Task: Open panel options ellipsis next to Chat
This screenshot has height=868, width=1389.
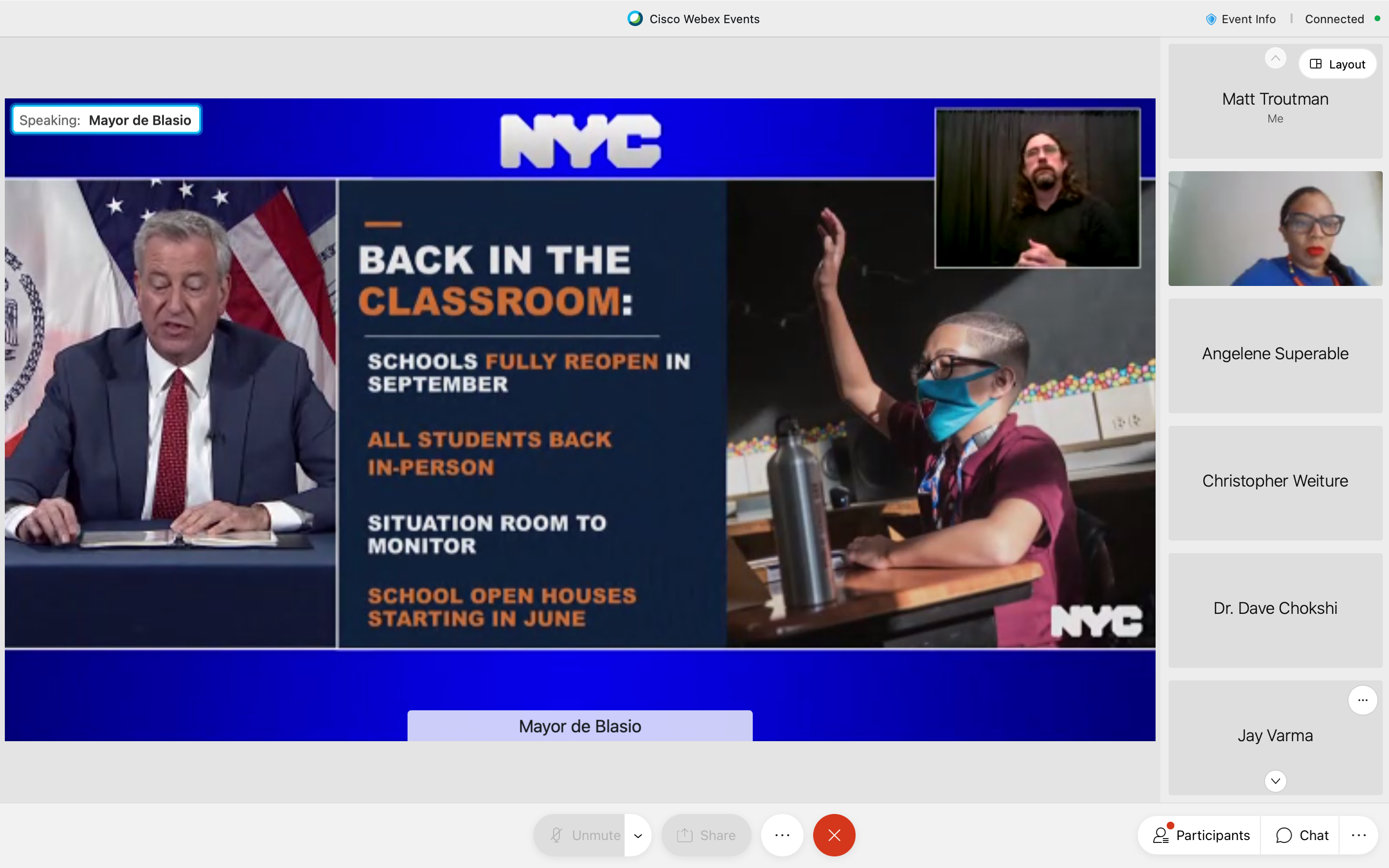Action: [x=1359, y=835]
